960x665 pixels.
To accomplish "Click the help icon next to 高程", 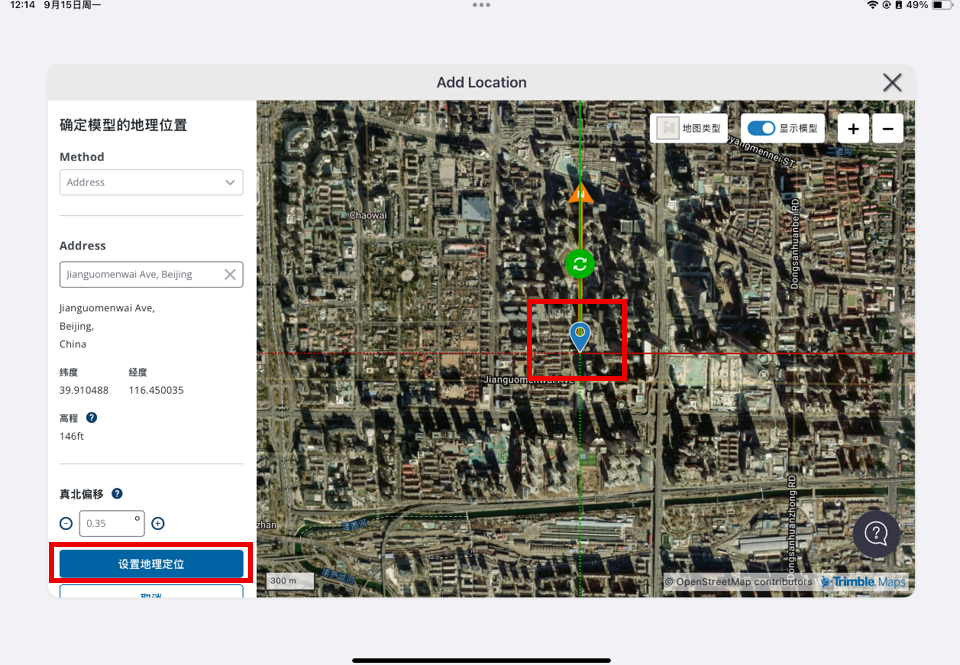I will click(x=92, y=418).
